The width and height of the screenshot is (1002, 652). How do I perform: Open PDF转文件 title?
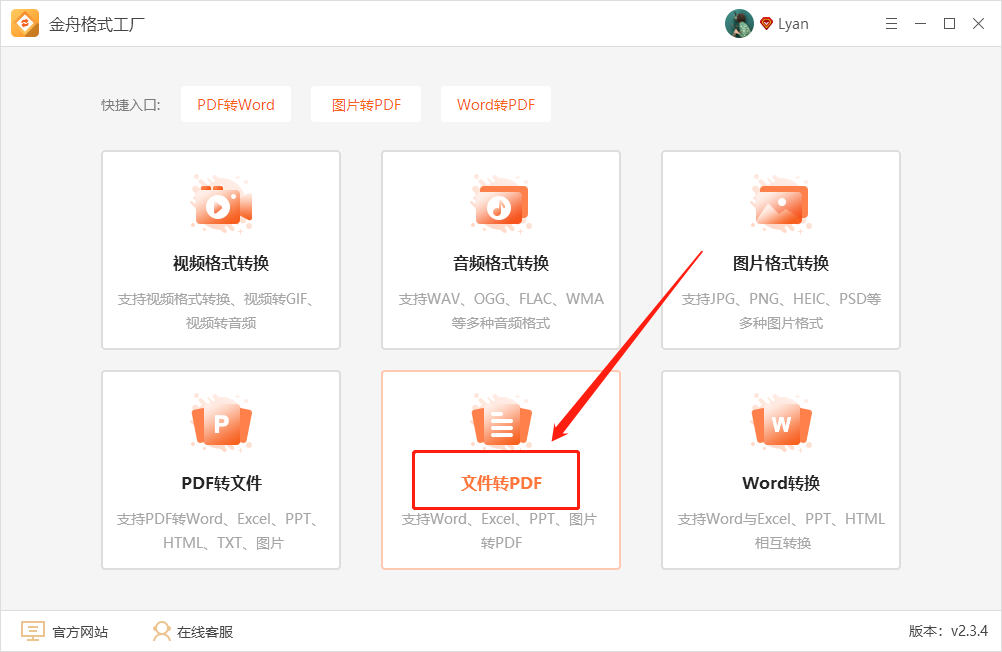point(221,483)
